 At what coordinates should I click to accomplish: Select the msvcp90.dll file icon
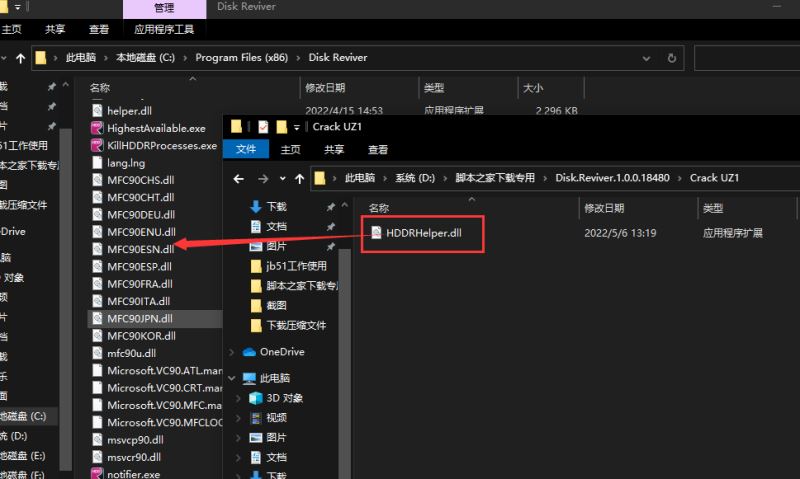pyautogui.click(x=97, y=440)
